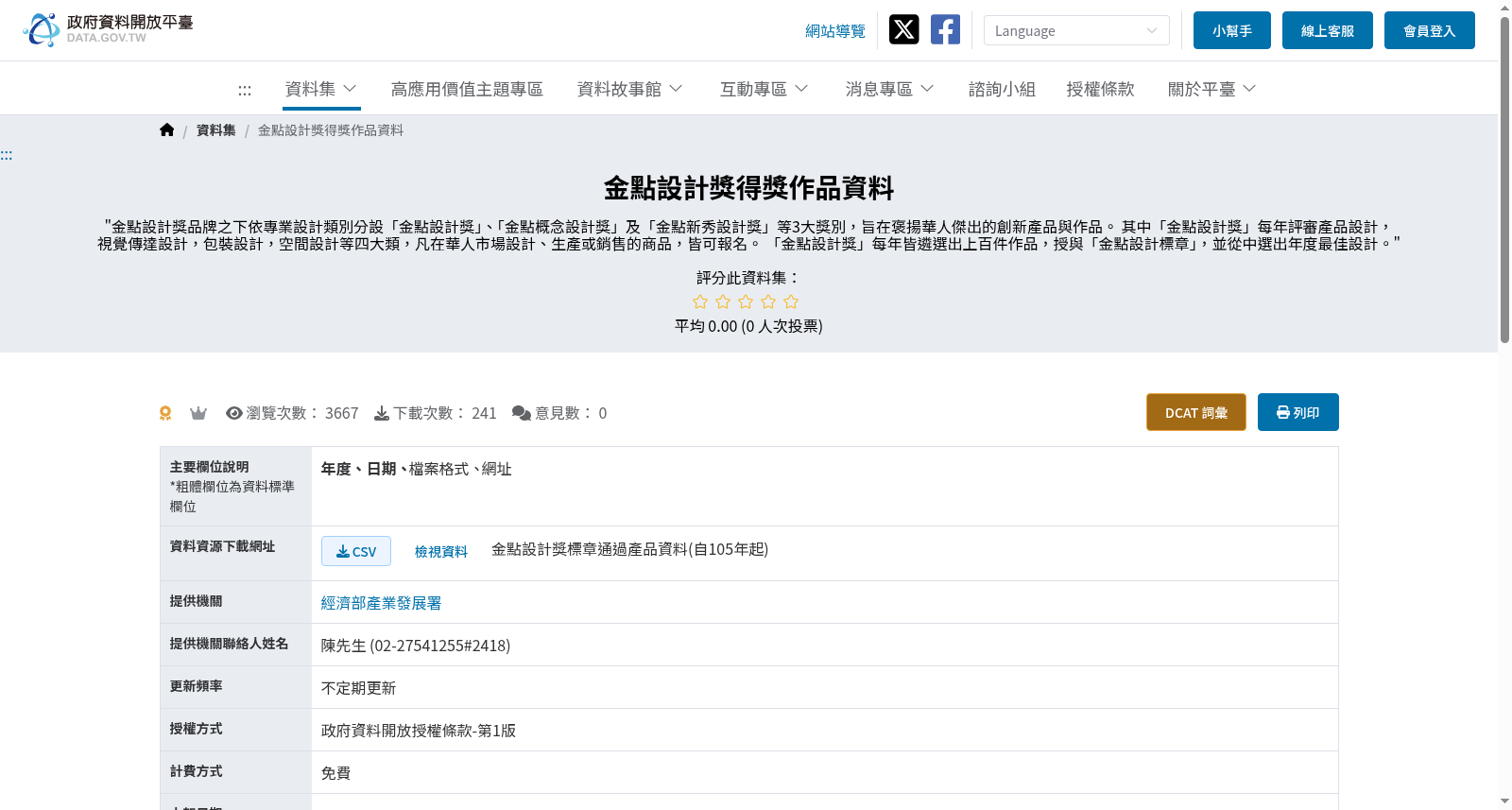The height and width of the screenshot is (810, 1512).
Task: Expand the 消息專區 menu
Action: click(889, 89)
